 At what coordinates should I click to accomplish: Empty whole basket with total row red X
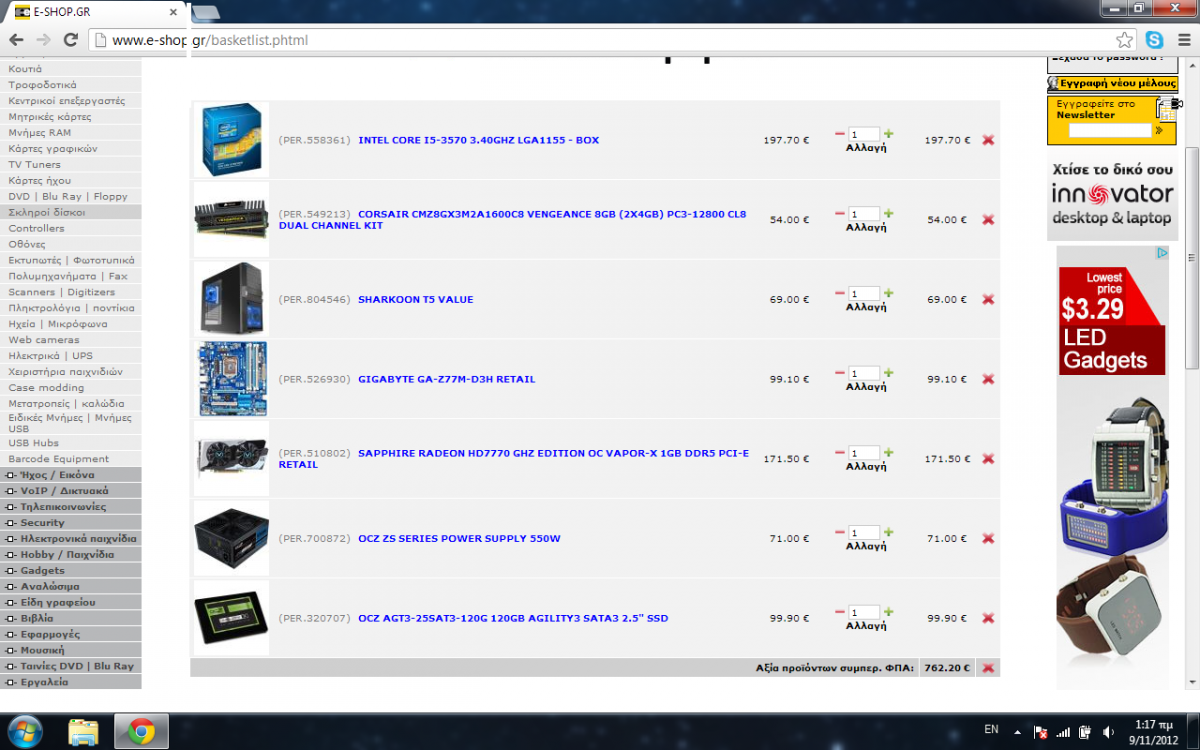point(988,668)
